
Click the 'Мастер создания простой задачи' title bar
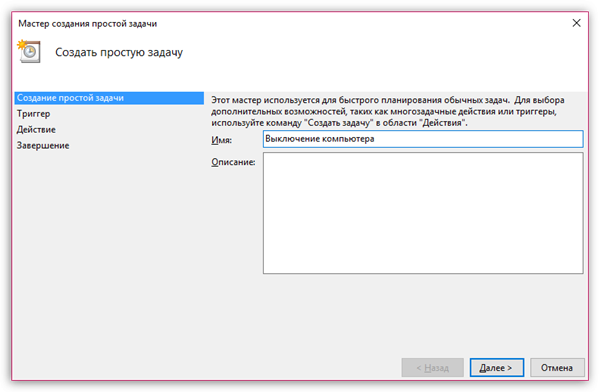88,24
